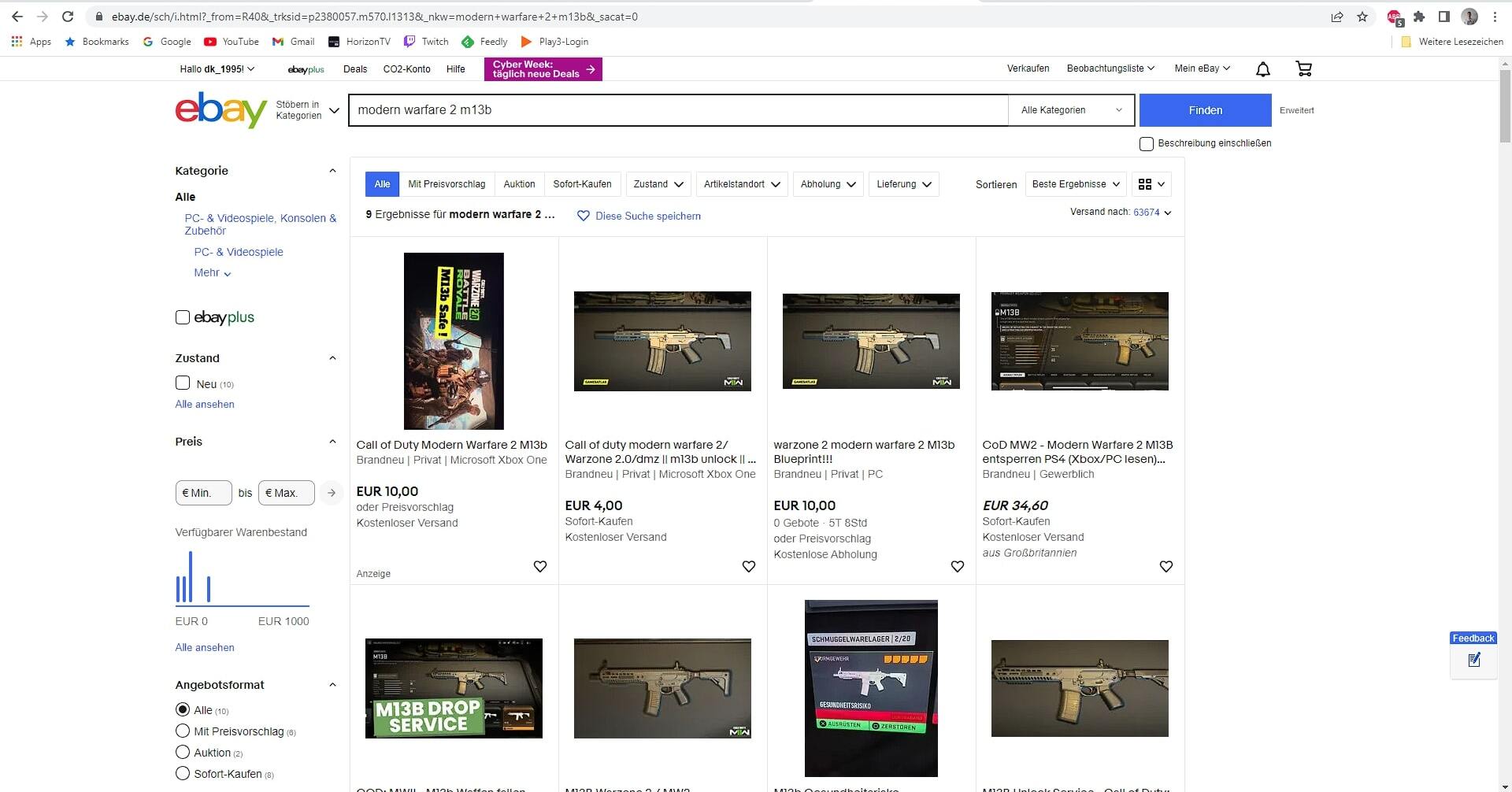Submit price range with arrow button
Viewport: 1512px width, 792px height.
tap(332, 493)
